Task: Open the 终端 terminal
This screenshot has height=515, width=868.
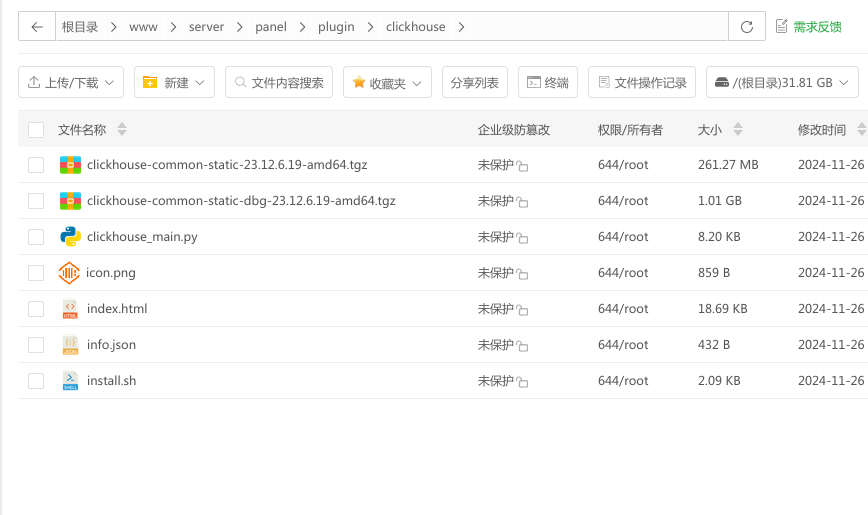Action: [548, 83]
